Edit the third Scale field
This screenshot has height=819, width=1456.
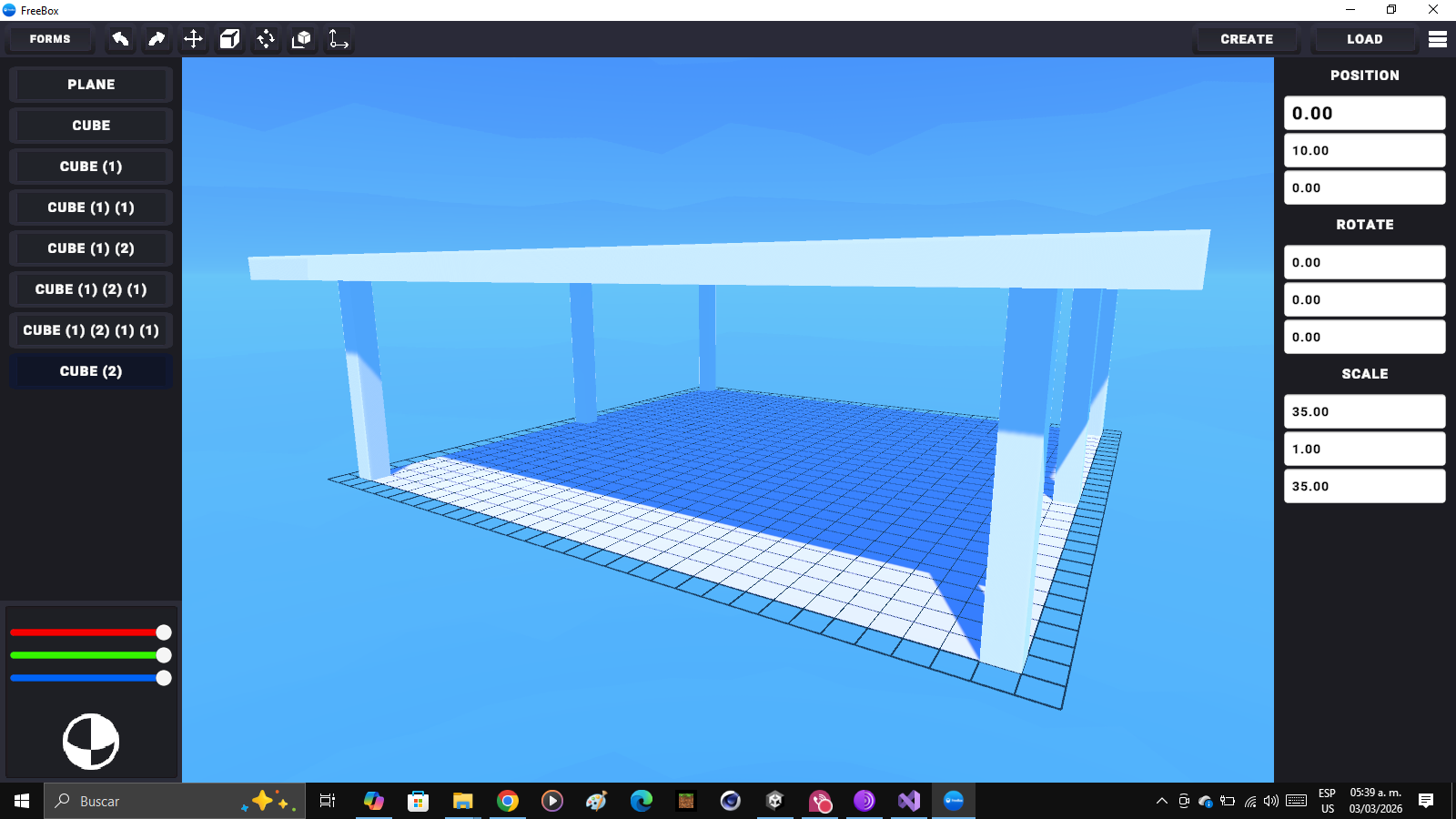tap(1364, 487)
